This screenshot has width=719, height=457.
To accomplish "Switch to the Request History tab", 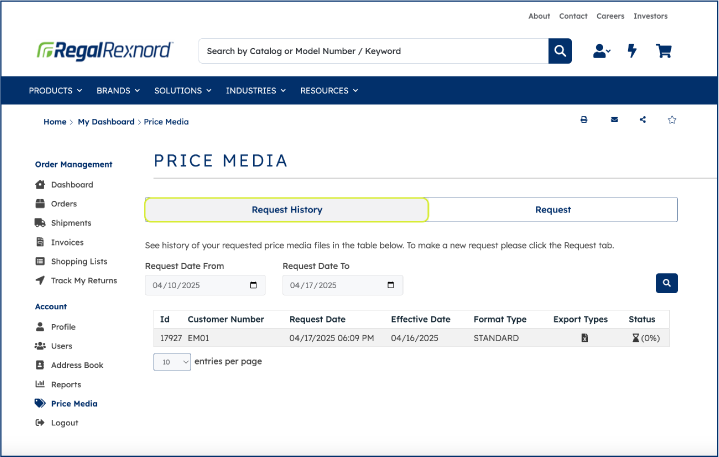I will coord(287,210).
